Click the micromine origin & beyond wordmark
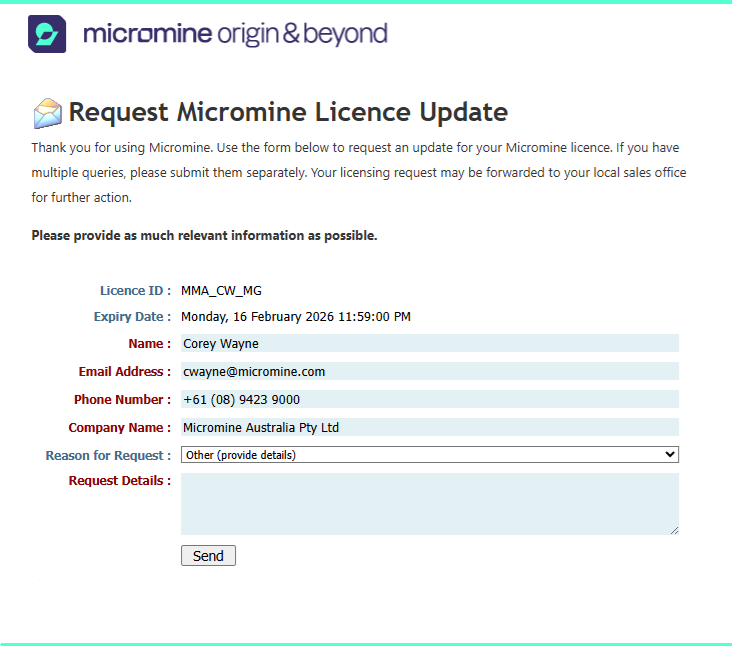 [235, 34]
